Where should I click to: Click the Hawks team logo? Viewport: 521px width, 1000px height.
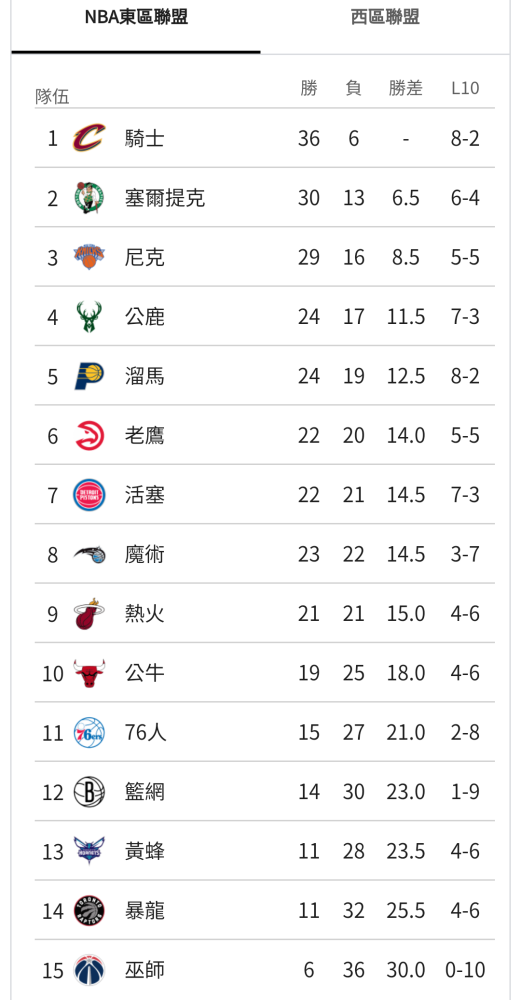(x=89, y=436)
